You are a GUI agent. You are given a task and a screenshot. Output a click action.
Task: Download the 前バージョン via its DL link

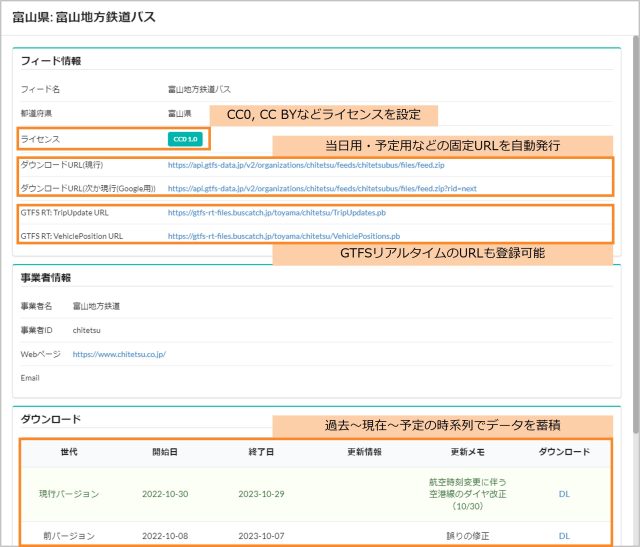click(x=565, y=535)
